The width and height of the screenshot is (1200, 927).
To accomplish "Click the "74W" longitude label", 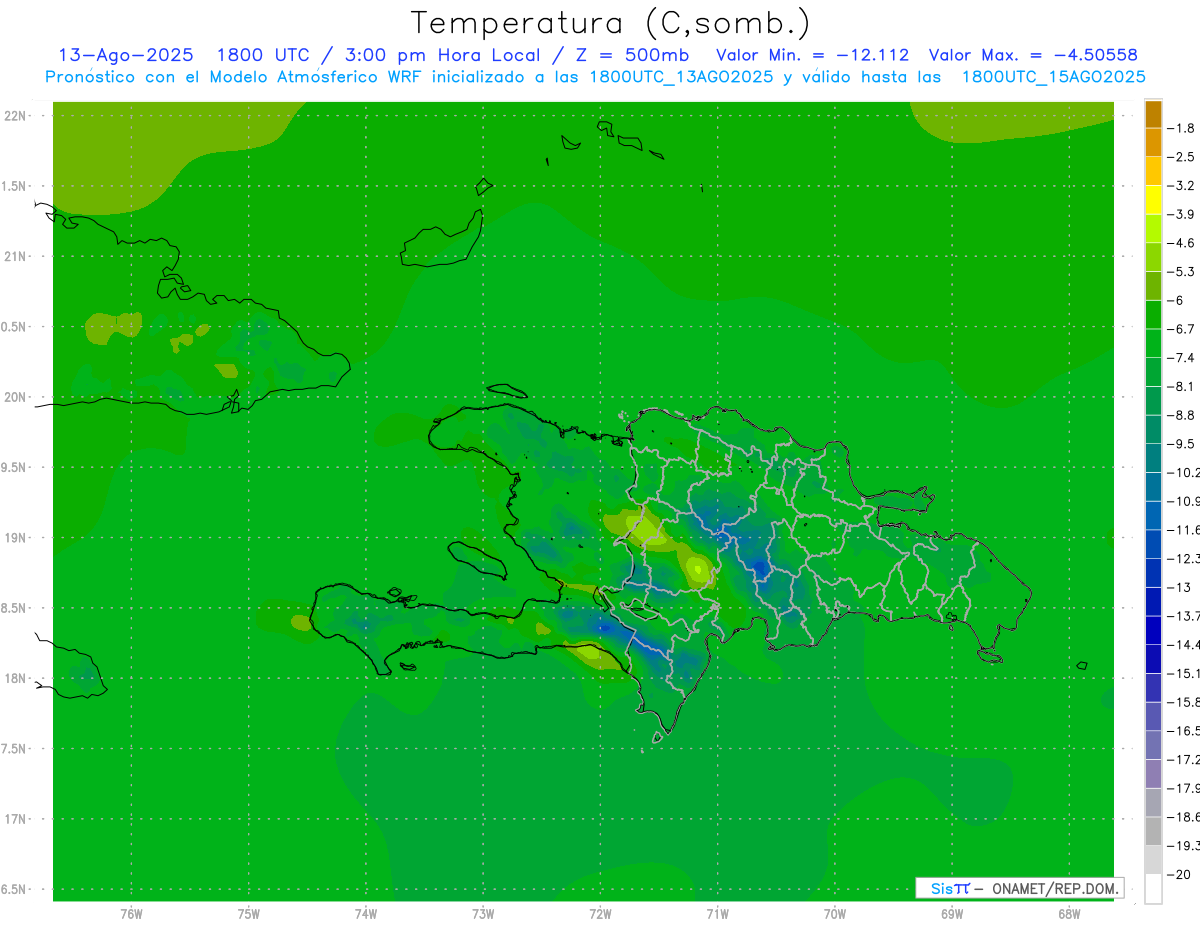I will click(365, 913).
